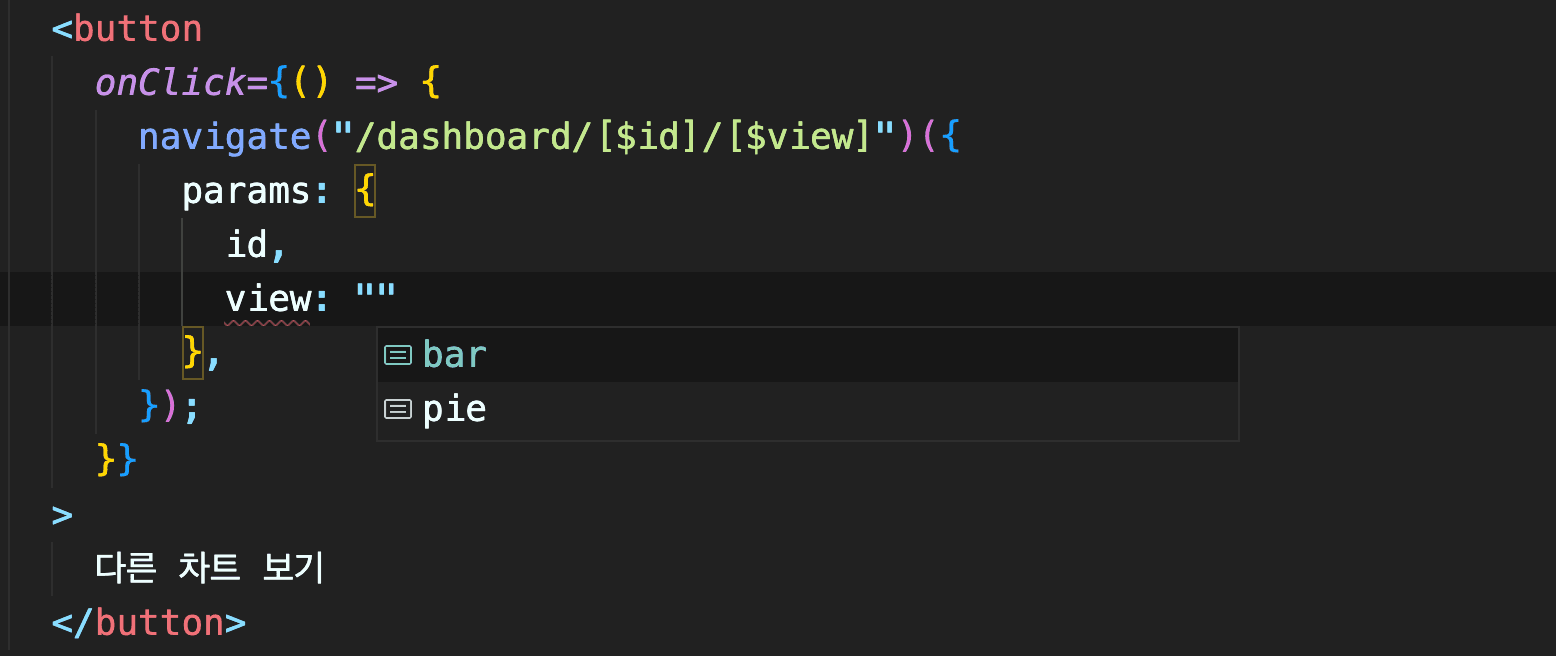
Task: Click the Korean button label text 다른 차트 보기
Action: pyautogui.click(x=210, y=568)
